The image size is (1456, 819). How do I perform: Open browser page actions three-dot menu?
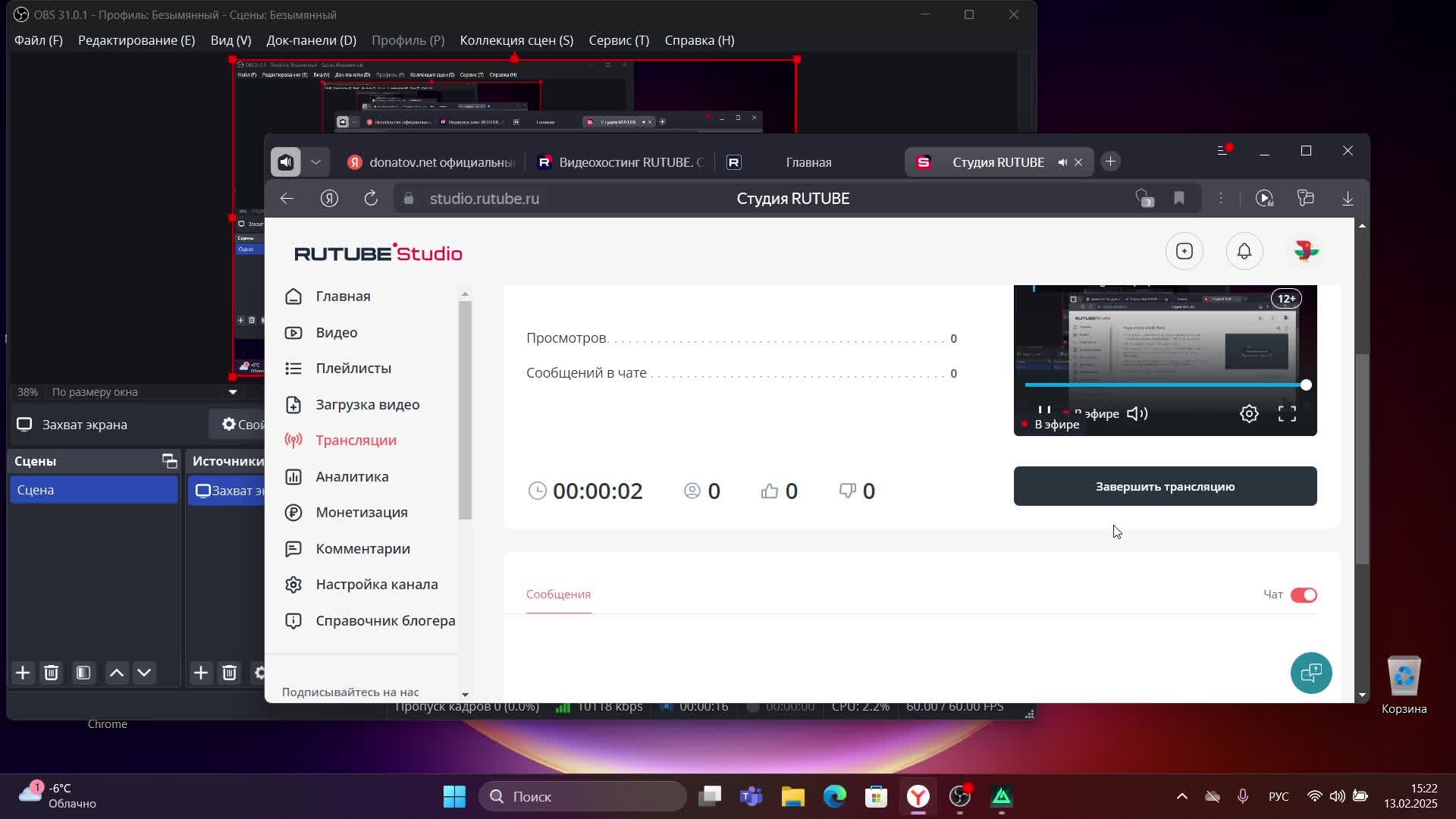point(1221,199)
